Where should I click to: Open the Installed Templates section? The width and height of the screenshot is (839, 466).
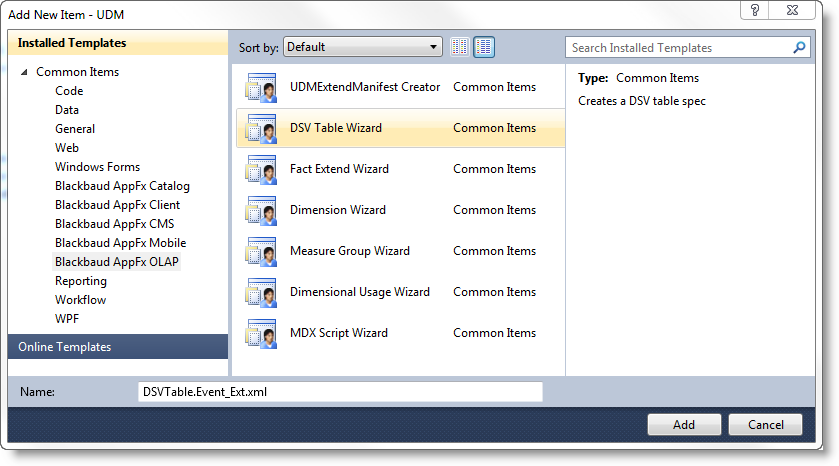(x=118, y=43)
